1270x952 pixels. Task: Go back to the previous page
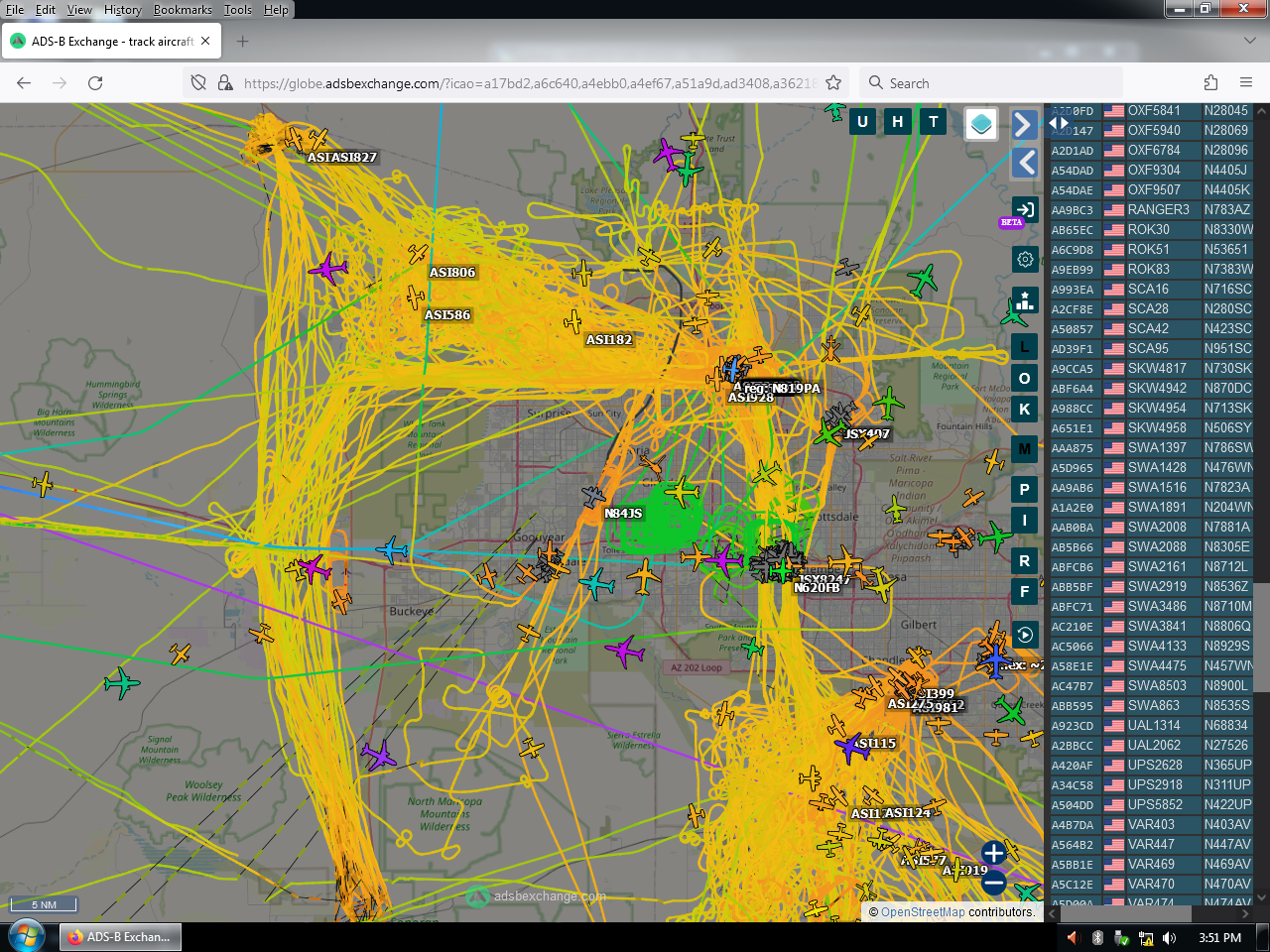coord(24,83)
